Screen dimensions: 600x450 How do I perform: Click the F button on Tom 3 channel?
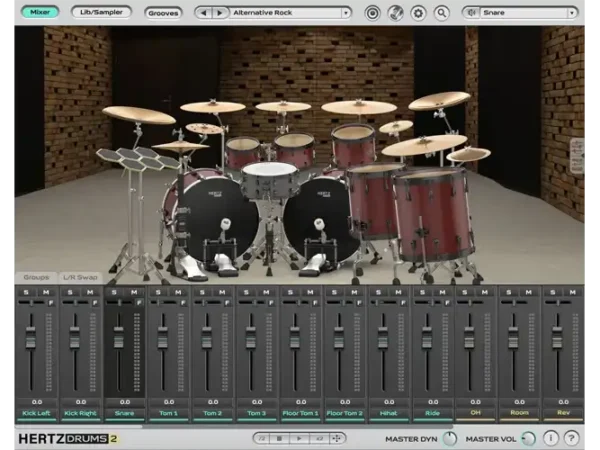(271, 303)
